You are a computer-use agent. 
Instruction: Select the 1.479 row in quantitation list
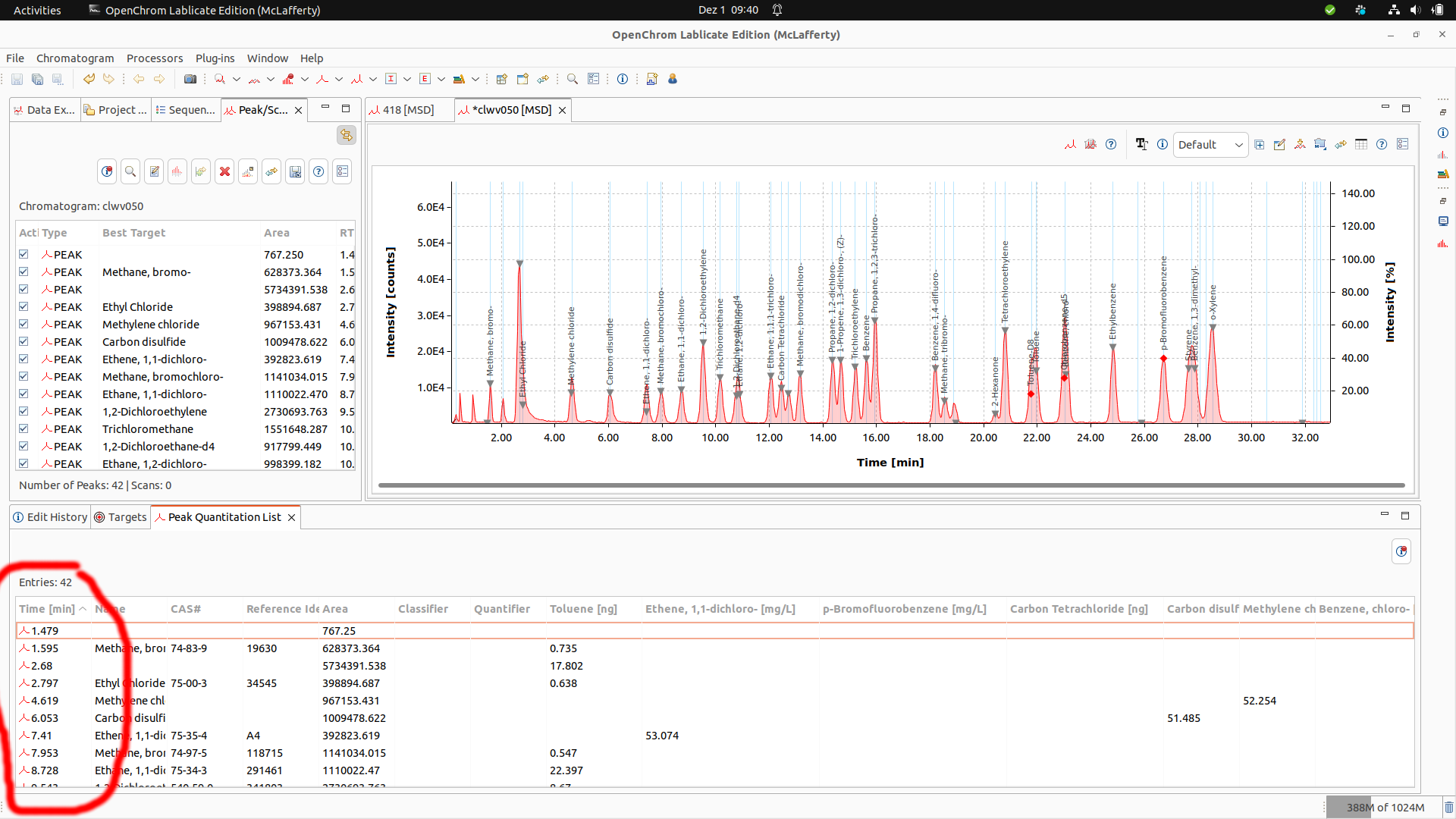point(715,630)
